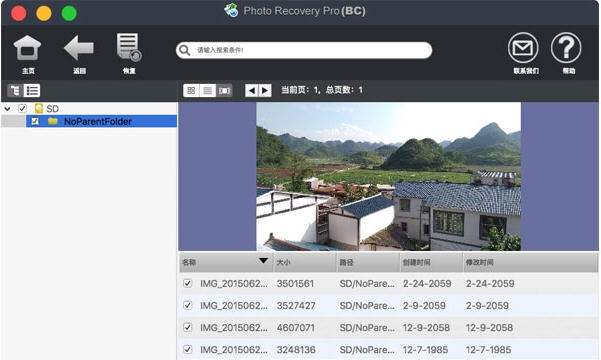Viewport: 601px width, 360px height.
Task: Click the size value 3248136
Action: click(x=296, y=350)
